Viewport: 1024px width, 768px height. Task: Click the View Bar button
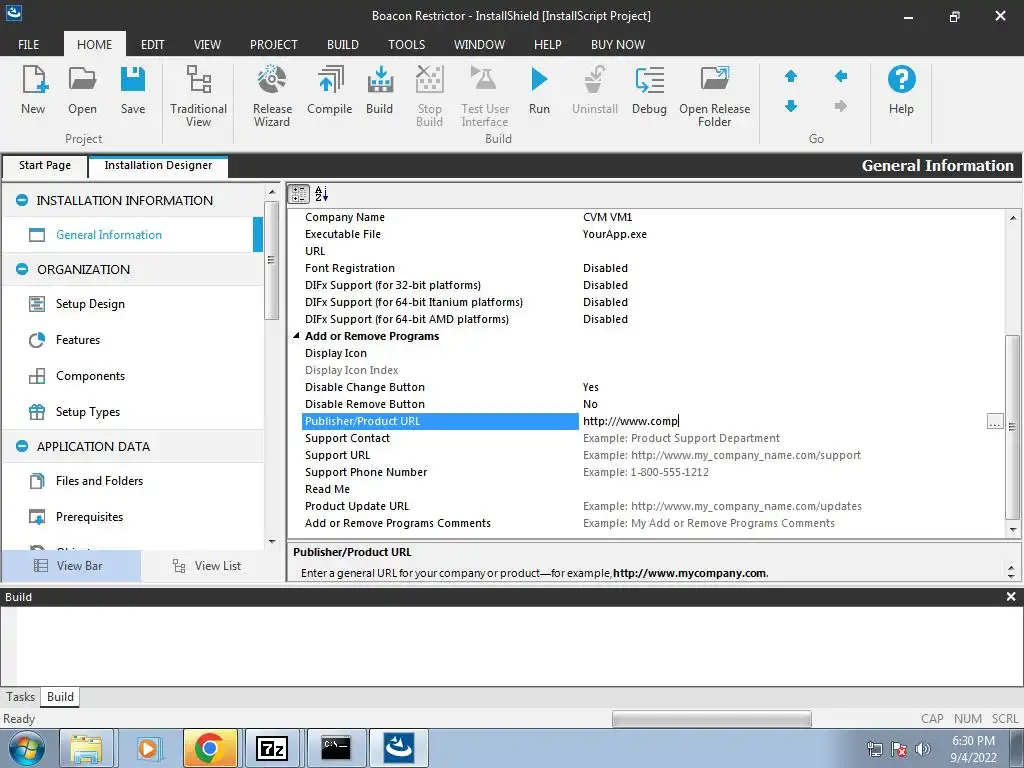coord(71,566)
